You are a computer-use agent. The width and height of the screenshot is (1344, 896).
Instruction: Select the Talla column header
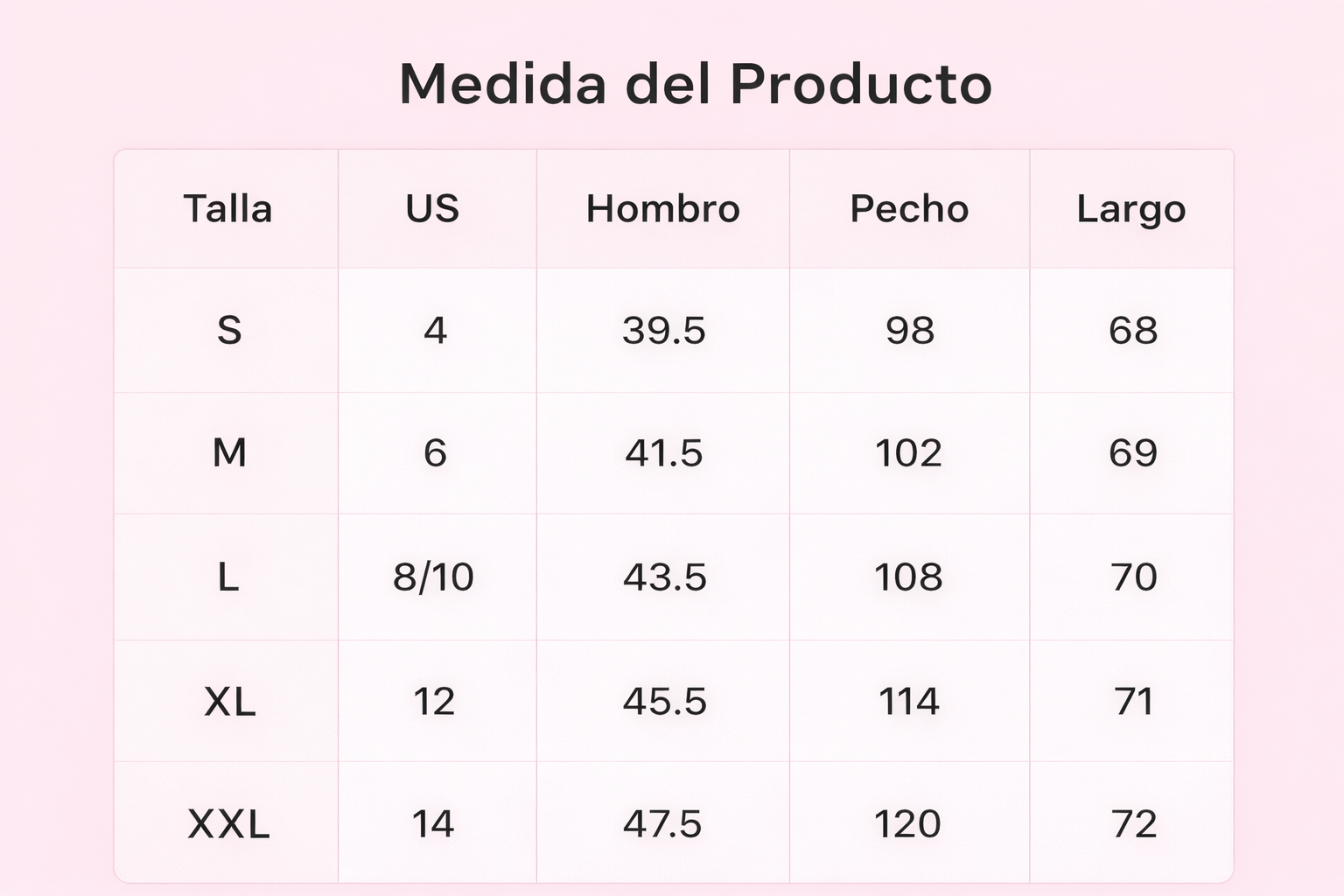[227, 209]
